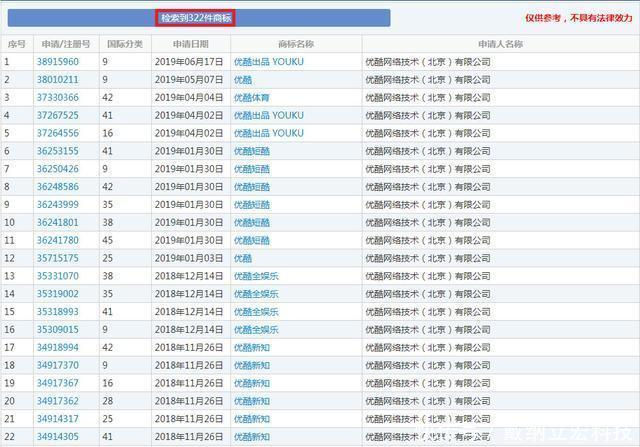640x447 pixels.
Task: Open trademark 优酷短酷 in row 6
Action: 251,151
